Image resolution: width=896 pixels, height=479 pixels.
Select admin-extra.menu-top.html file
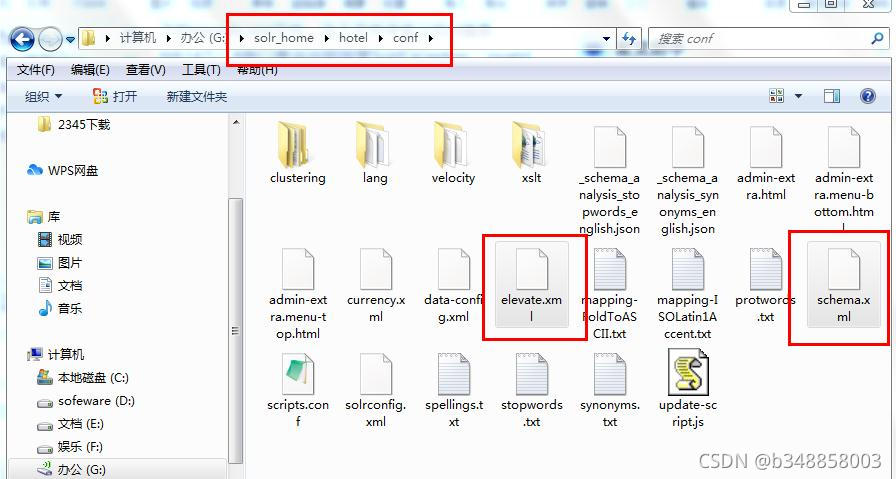point(298,293)
